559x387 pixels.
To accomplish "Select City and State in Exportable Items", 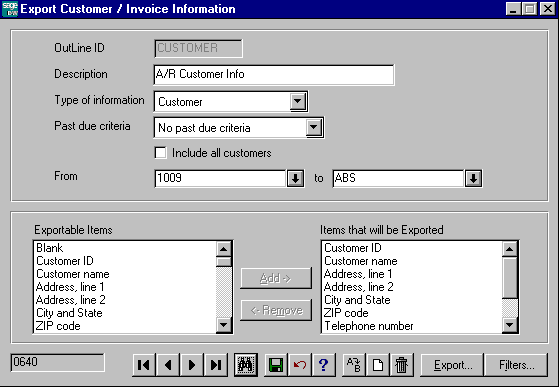I will [125, 313].
